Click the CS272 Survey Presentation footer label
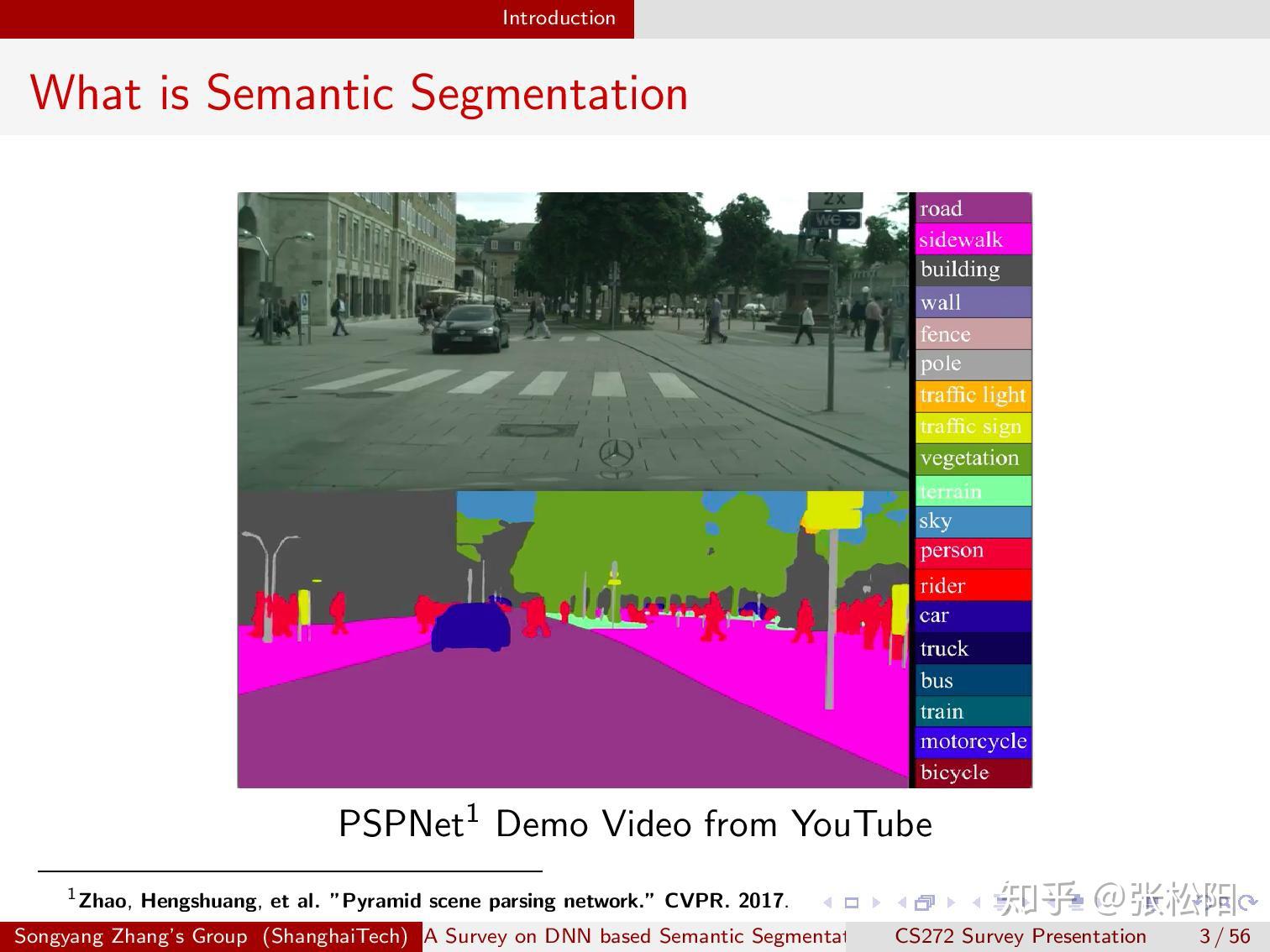Image resolution: width=1270 pixels, height=952 pixels. point(1021,936)
